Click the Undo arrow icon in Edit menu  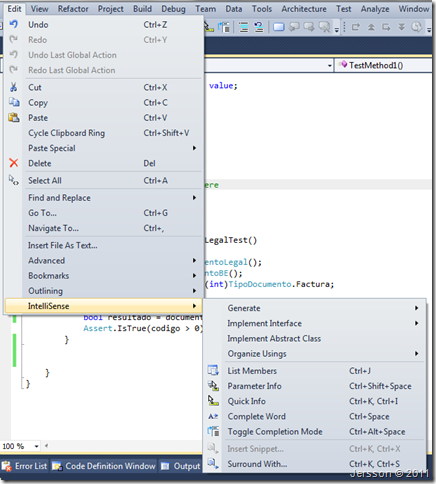(x=13, y=24)
